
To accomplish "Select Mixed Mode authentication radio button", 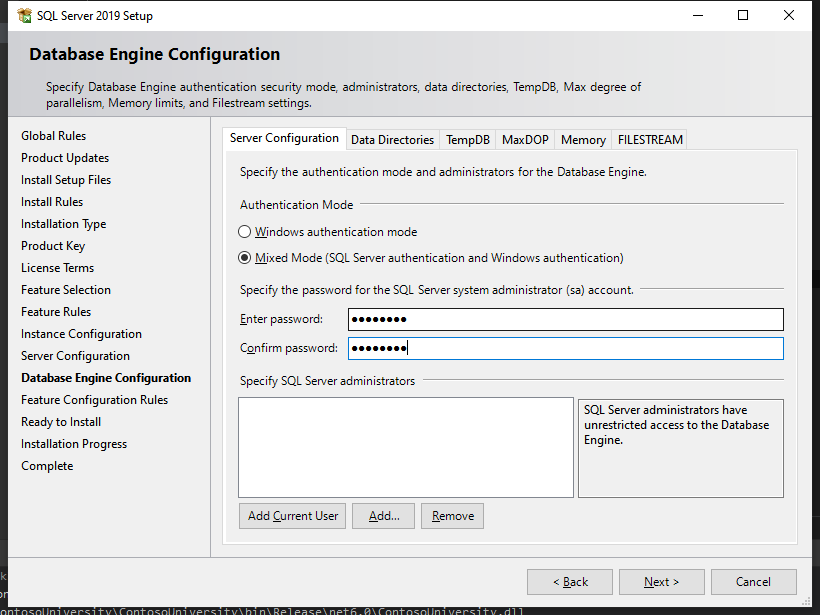I will coord(245,258).
